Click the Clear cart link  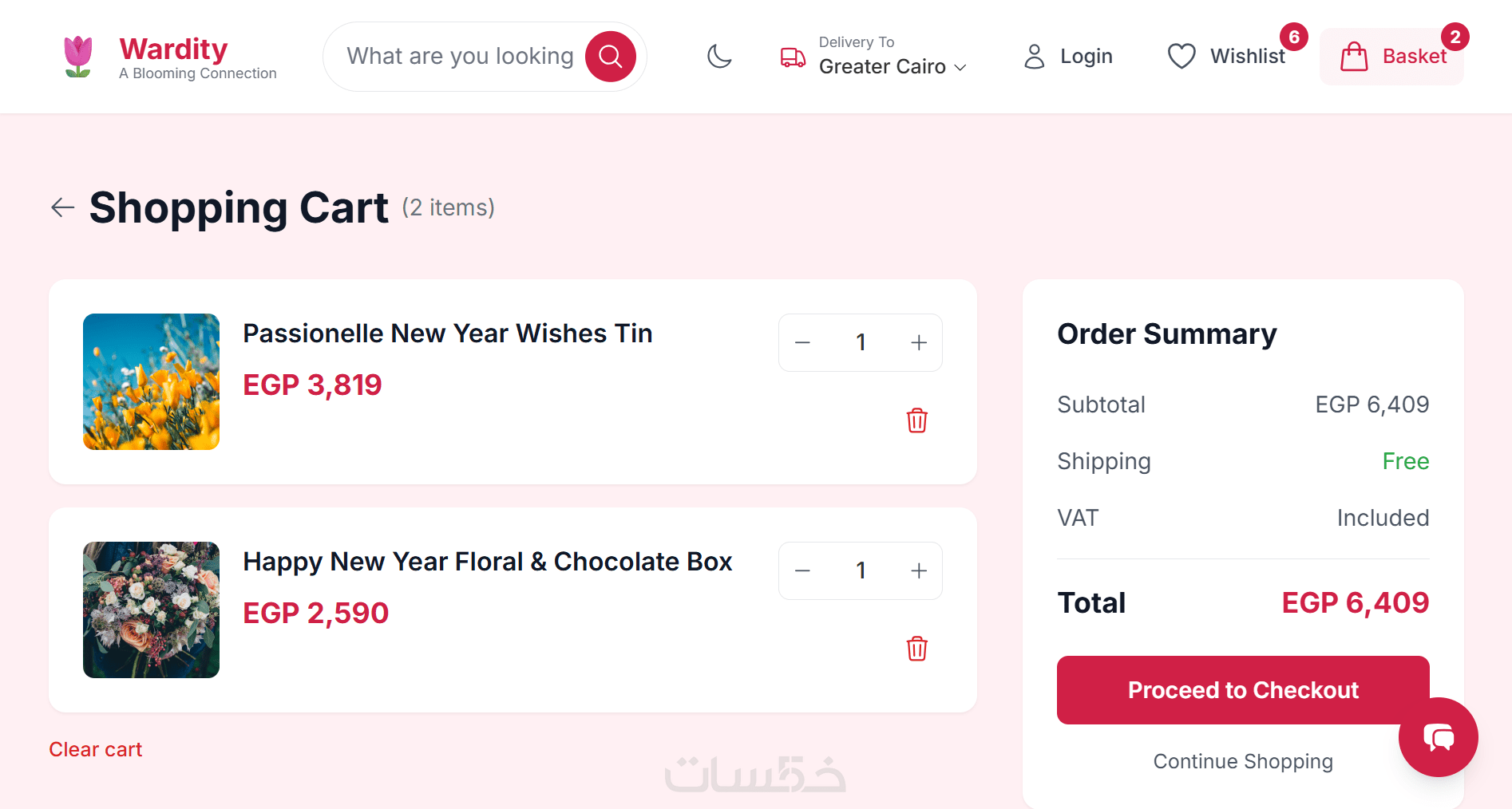click(x=96, y=749)
